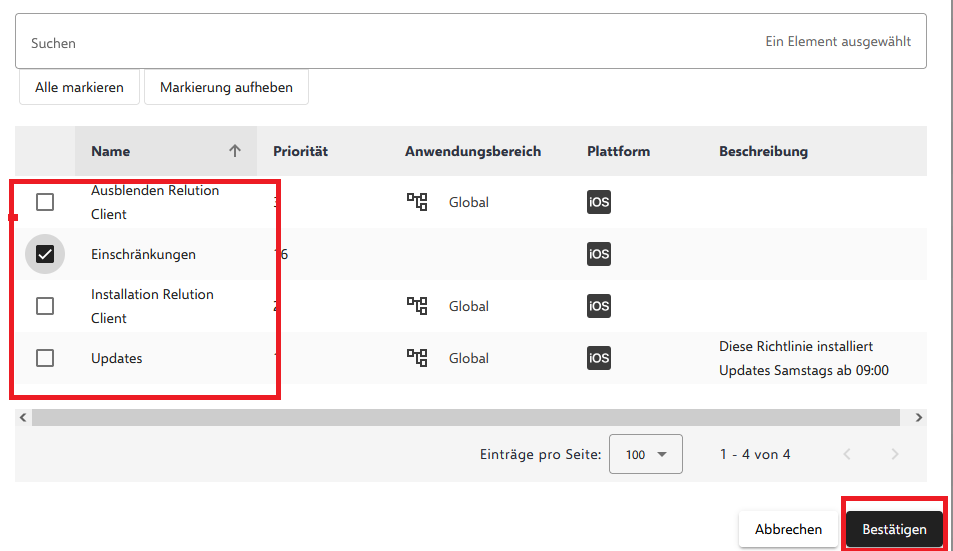Tick the Installation Relution Client checkbox
Viewport: 953px width, 551px height.
[45, 306]
